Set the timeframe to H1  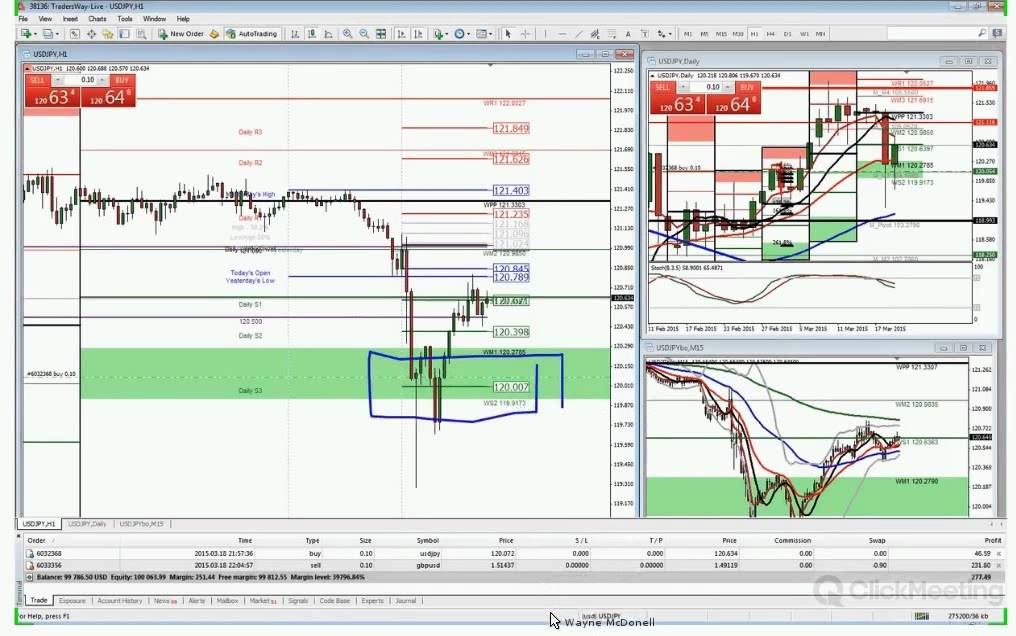point(754,34)
